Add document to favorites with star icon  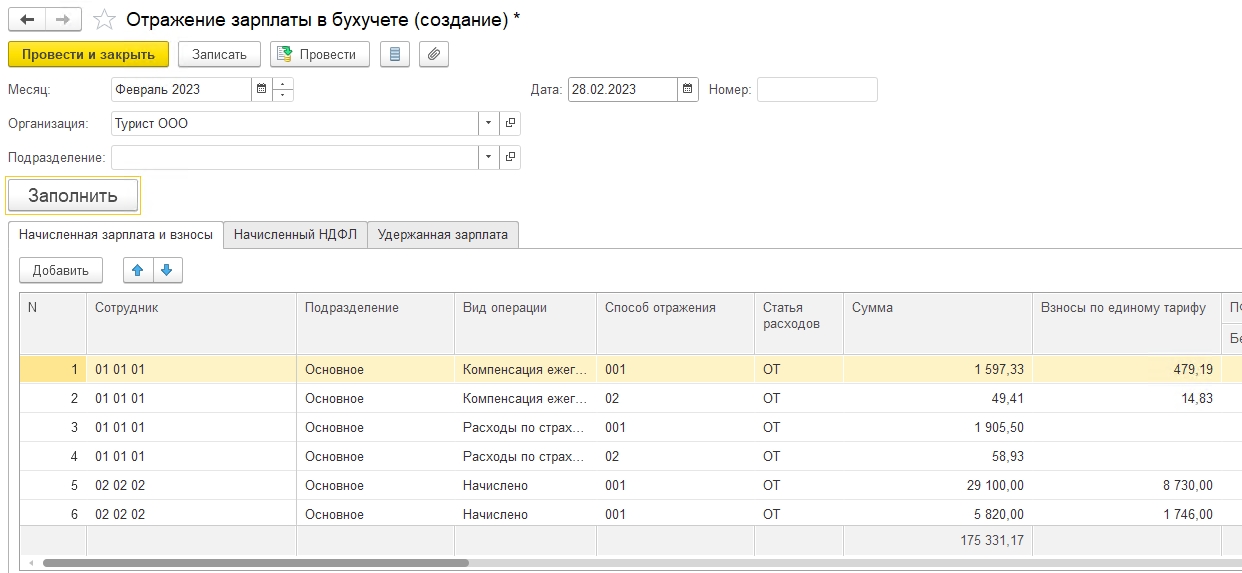point(104,20)
